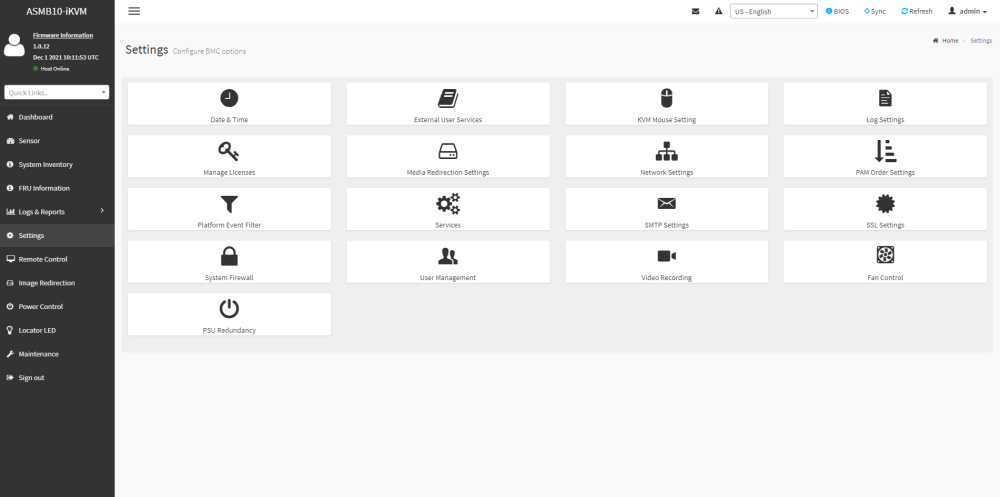Screen dimensions: 1000x497
Task: Click the firmware version 1.0.12 text
Action: pos(41,46)
